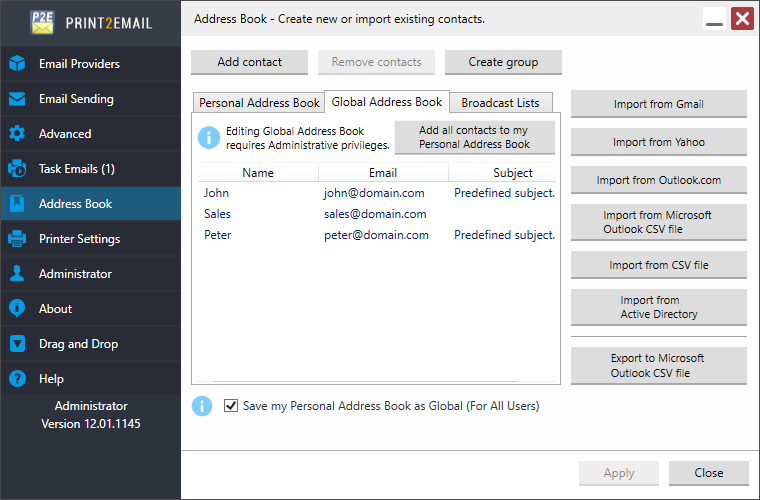Screen dimensions: 760x500
Task: Click the Email Providers cube icon
Action: pyautogui.click(x=17, y=63)
